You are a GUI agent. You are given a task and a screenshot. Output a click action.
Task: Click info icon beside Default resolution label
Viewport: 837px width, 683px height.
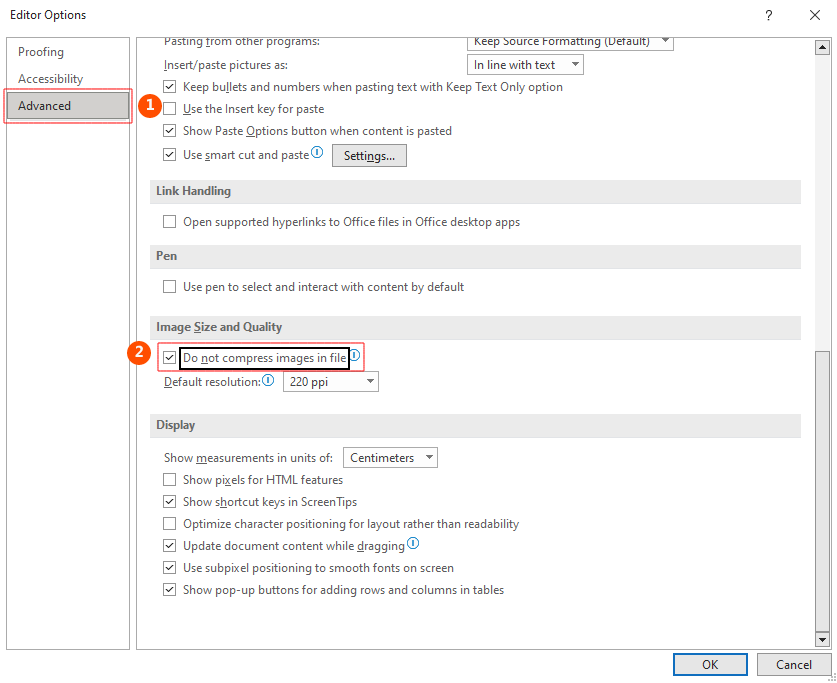[268, 381]
